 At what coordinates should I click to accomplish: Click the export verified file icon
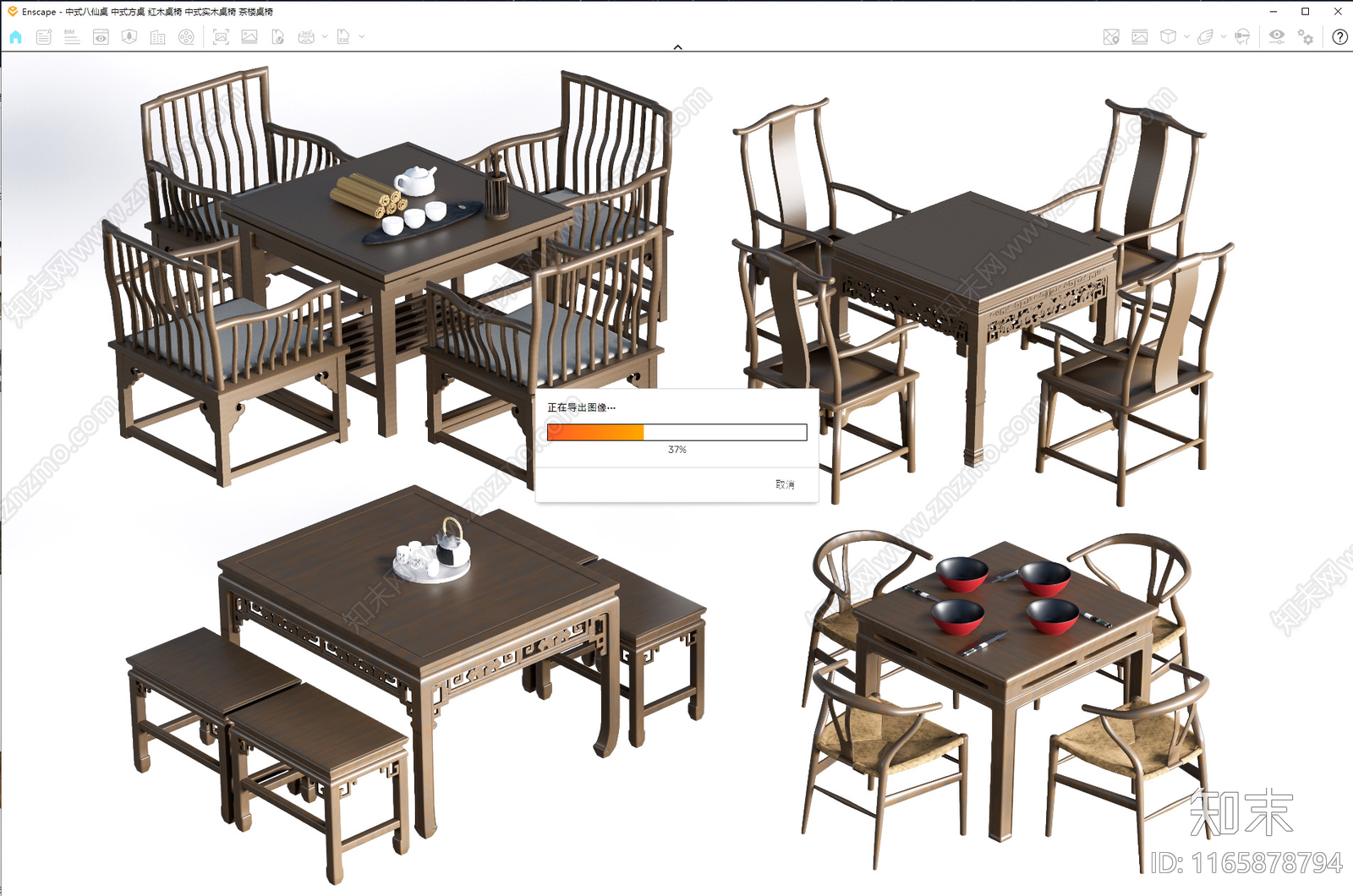point(277,37)
